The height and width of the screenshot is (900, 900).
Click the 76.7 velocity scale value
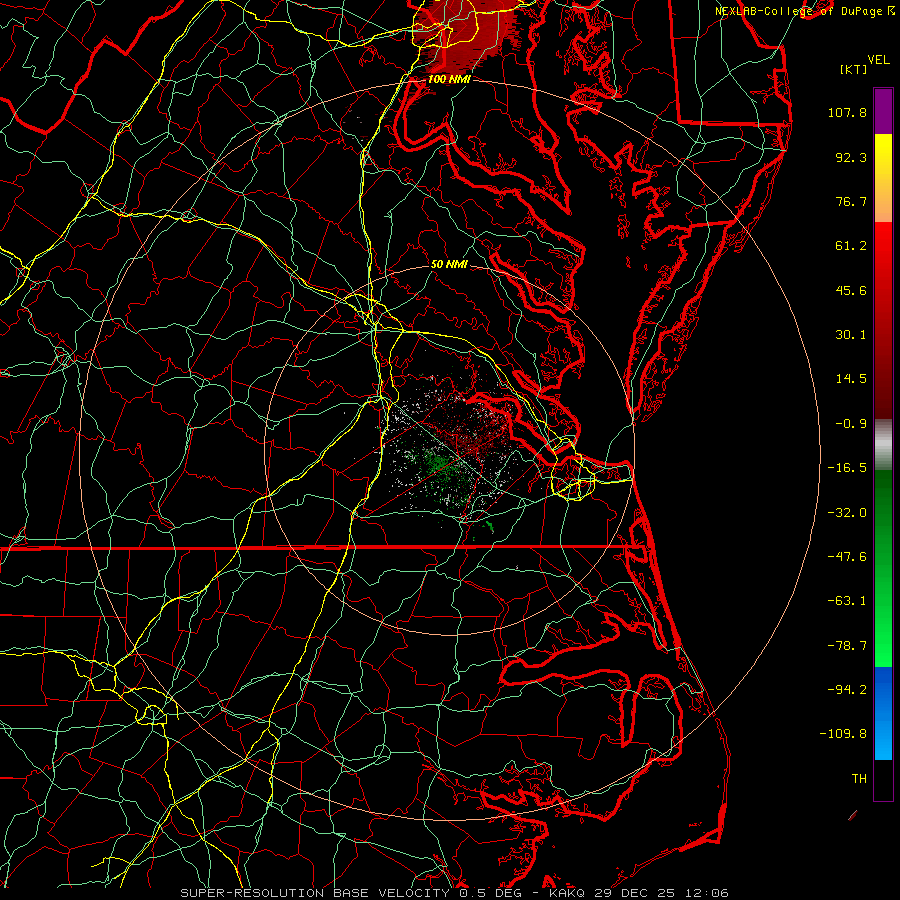(x=851, y=201)
